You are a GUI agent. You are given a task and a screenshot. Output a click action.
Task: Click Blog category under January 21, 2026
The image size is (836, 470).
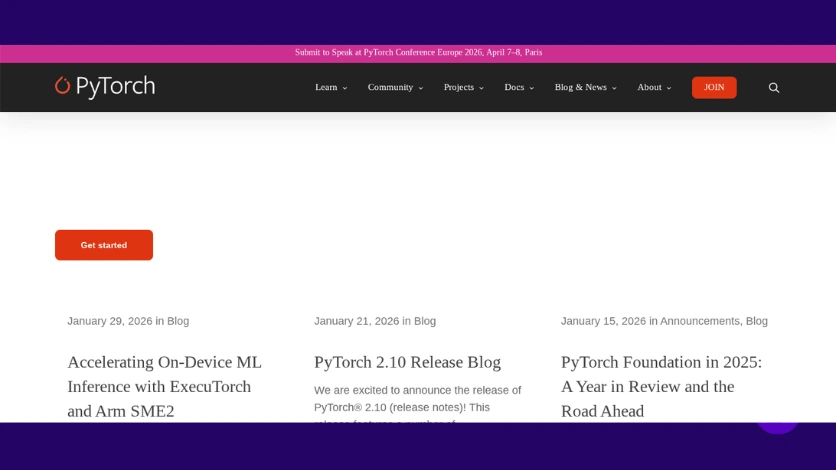click(425, 321)
